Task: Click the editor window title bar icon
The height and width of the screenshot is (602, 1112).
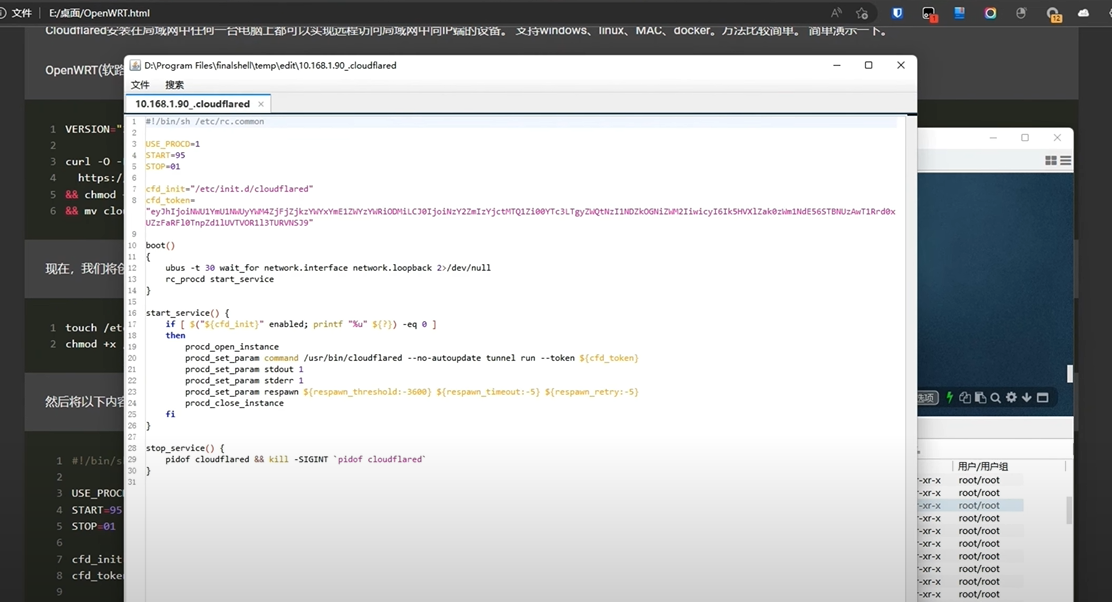Action: pyautogui.click(x=135, y=65)
